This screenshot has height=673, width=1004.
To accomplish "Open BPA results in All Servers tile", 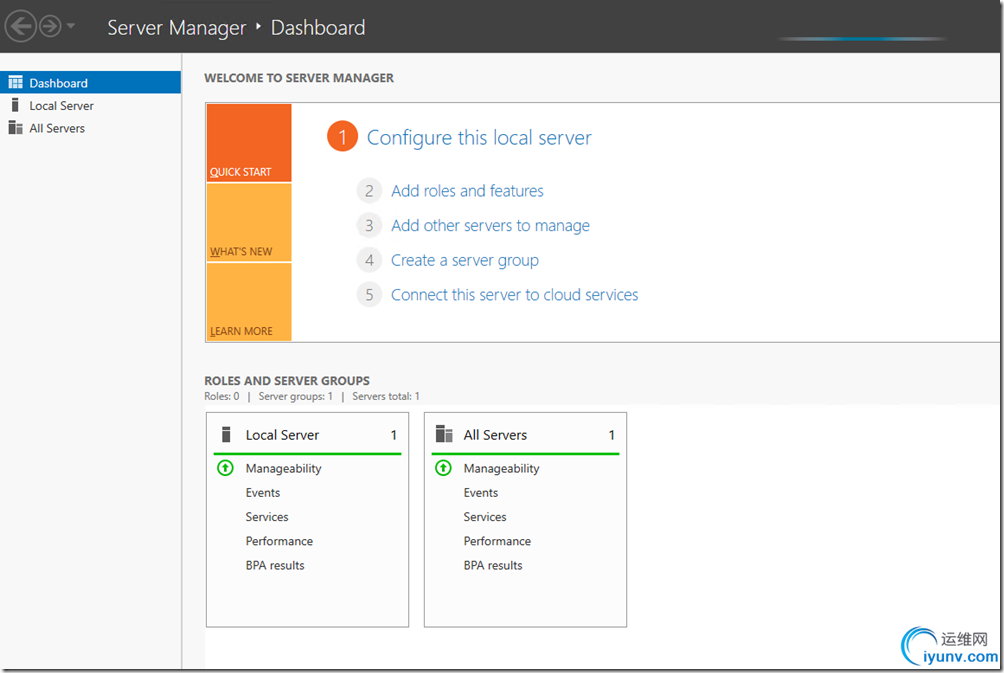I will click(493, 565).
